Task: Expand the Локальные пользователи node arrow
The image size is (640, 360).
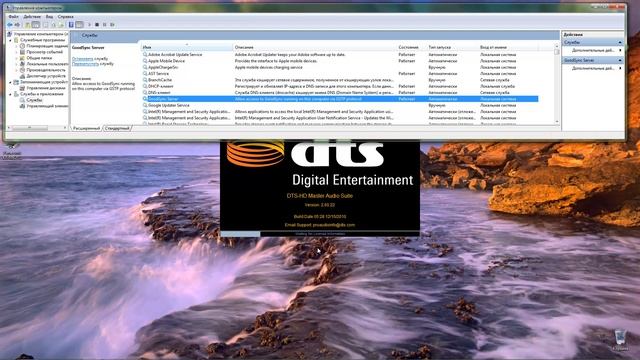Action: point(17,64)
